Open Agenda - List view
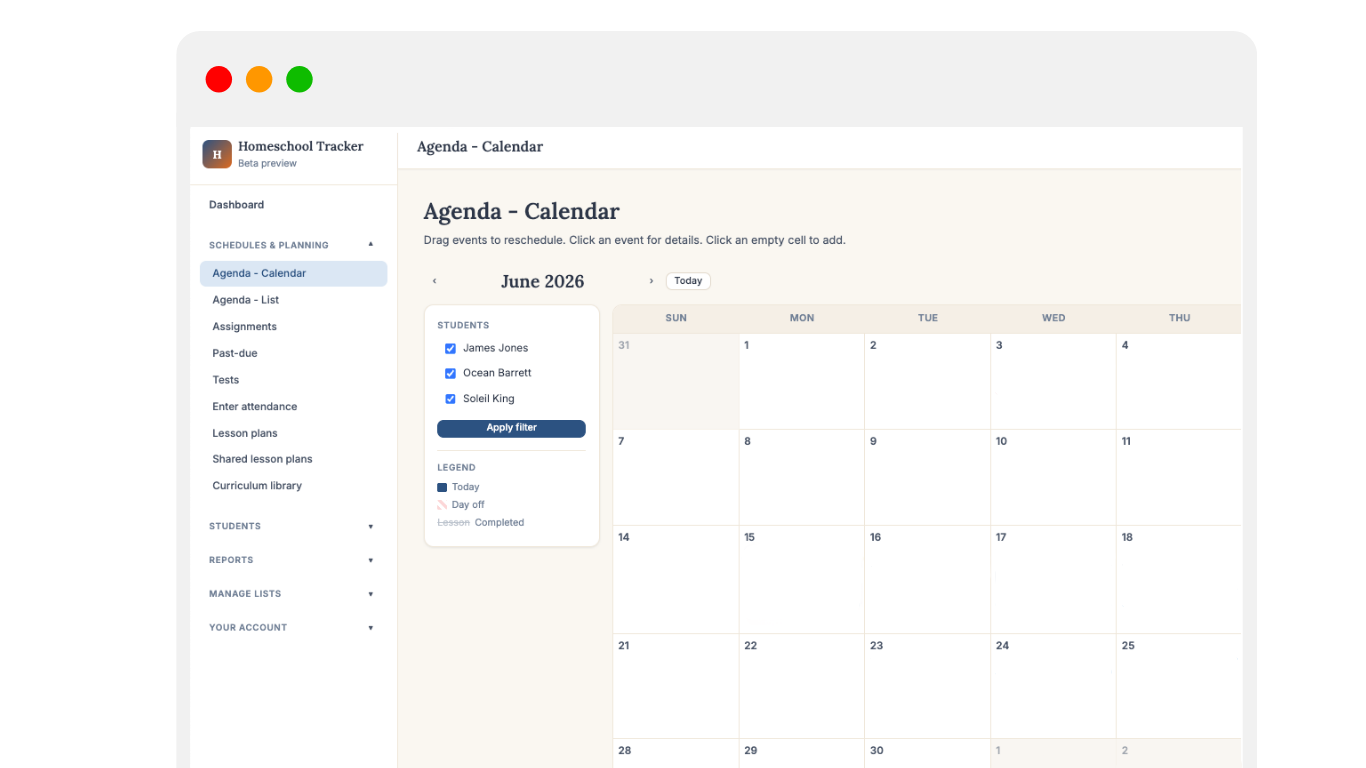Screen dimensions: 1366x768 [294, 300]
